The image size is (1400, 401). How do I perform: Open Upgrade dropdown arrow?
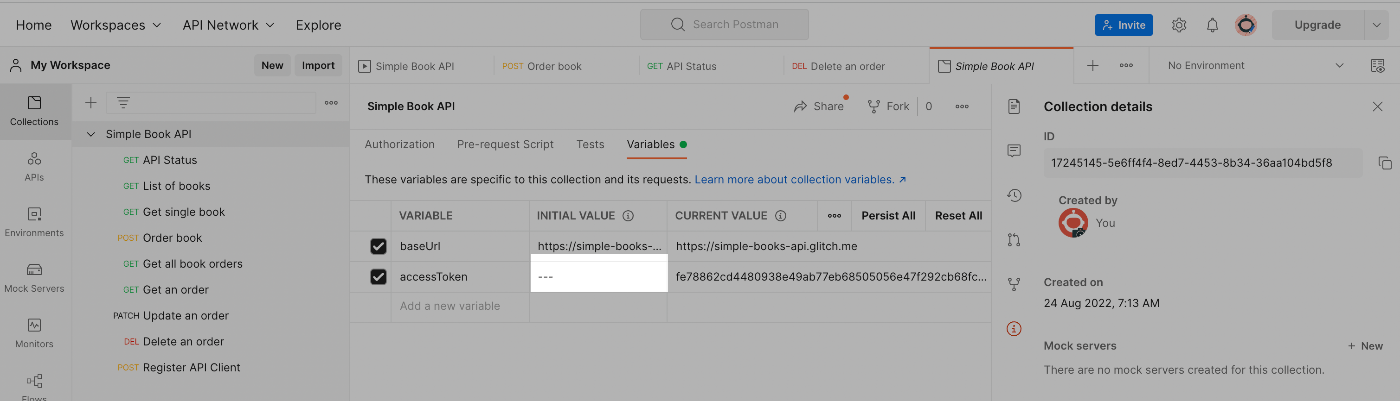pos(1375,25)
